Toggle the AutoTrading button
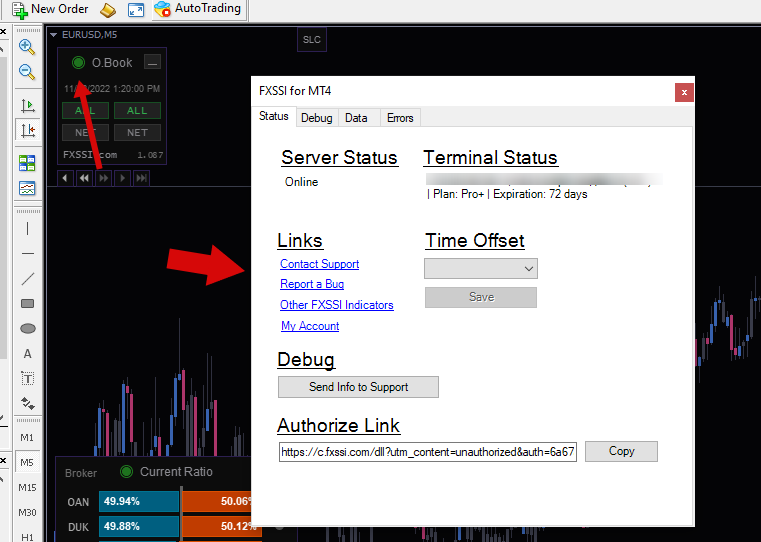 click(x=198, y=9)
